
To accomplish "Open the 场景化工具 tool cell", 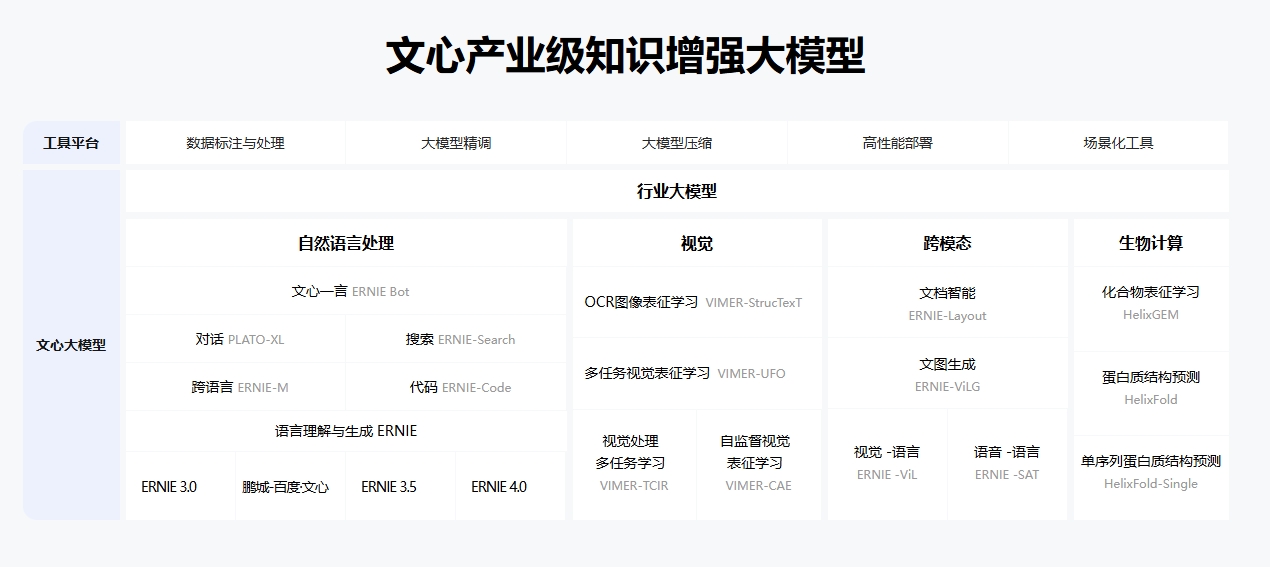I will (1118, 143).
